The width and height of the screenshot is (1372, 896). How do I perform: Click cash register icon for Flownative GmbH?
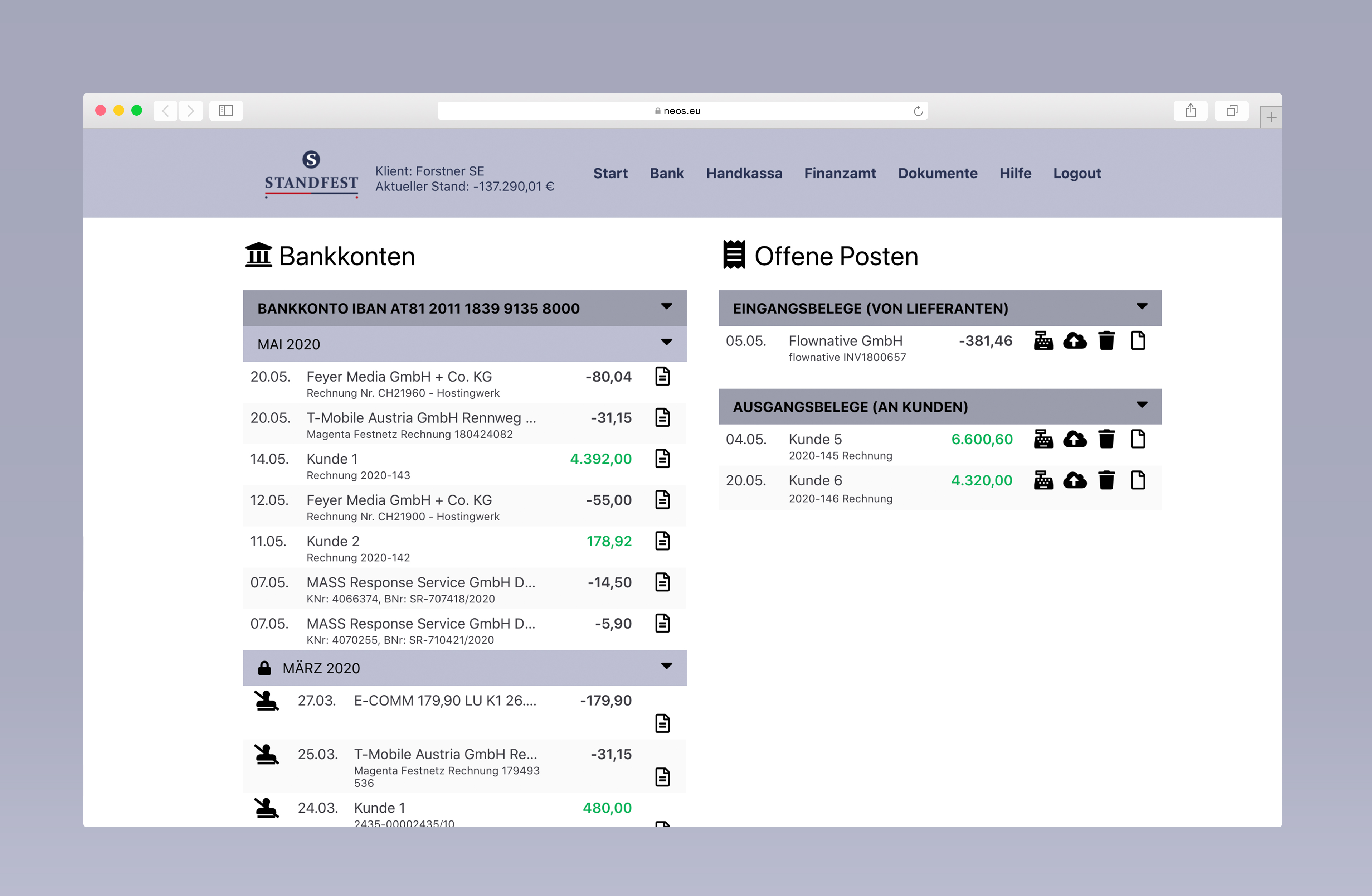click(1043, 341)
